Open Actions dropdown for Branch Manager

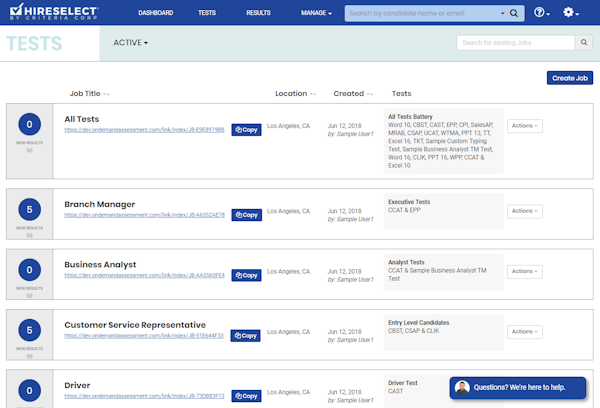pos(525,211)
